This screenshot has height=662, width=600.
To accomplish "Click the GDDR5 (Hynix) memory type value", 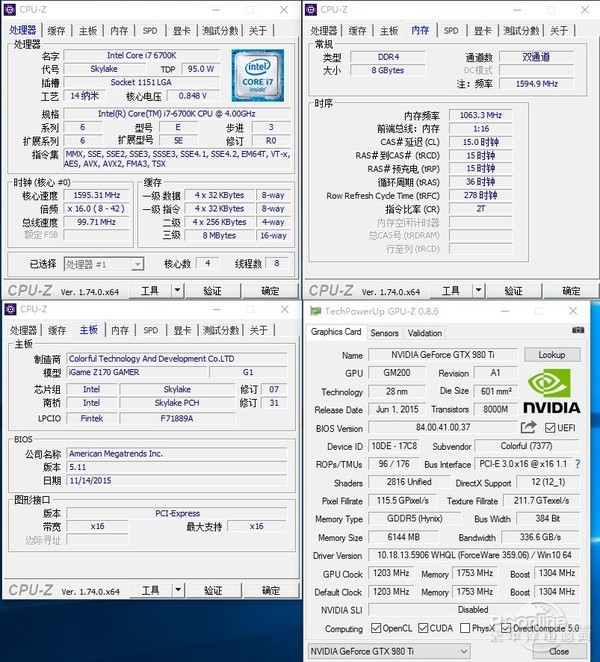I will (x=415, y=518).
